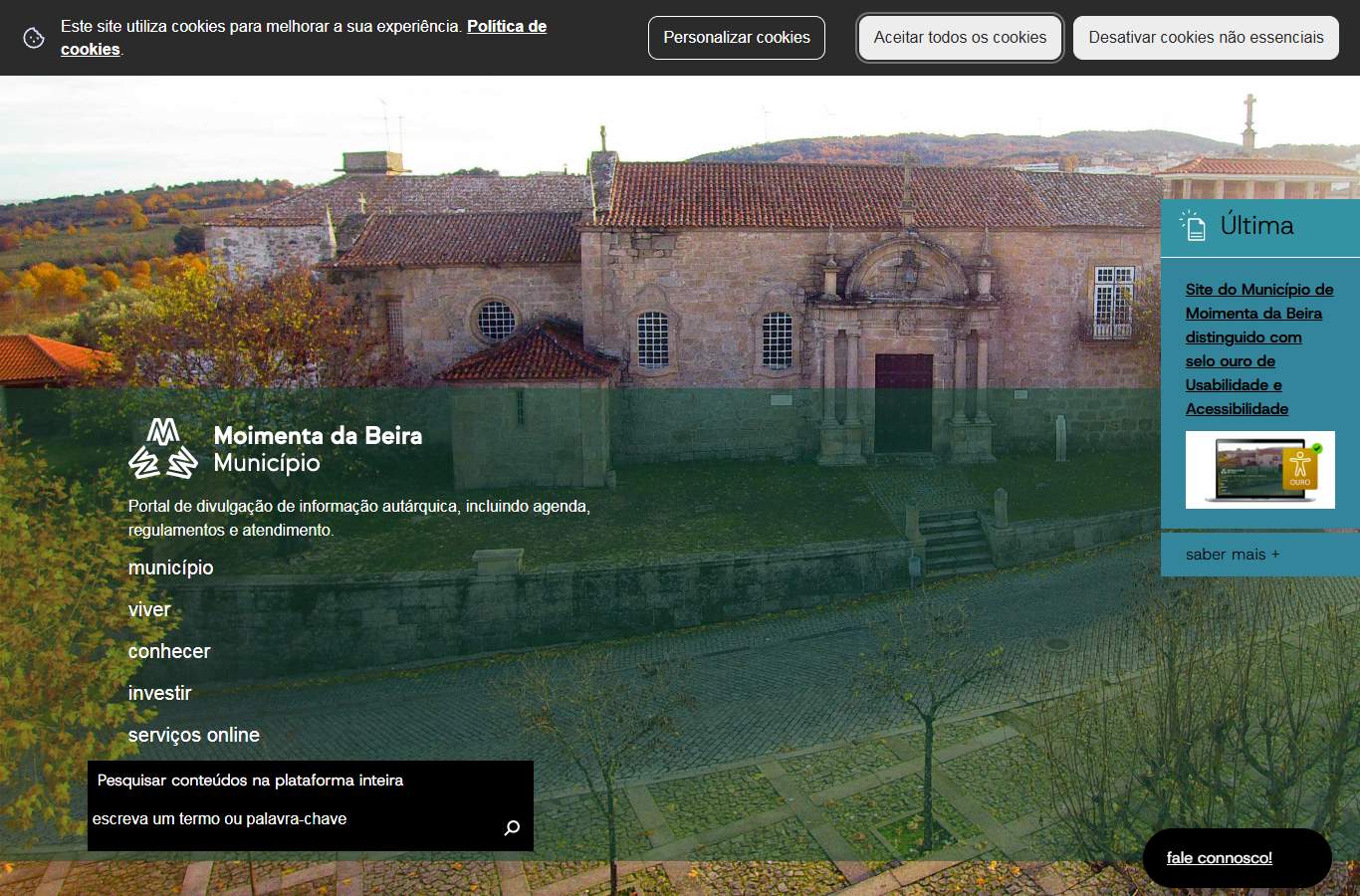Open the fale connosco! chat button
The width and height of the screenshot is (1360, 896).
1237,857
